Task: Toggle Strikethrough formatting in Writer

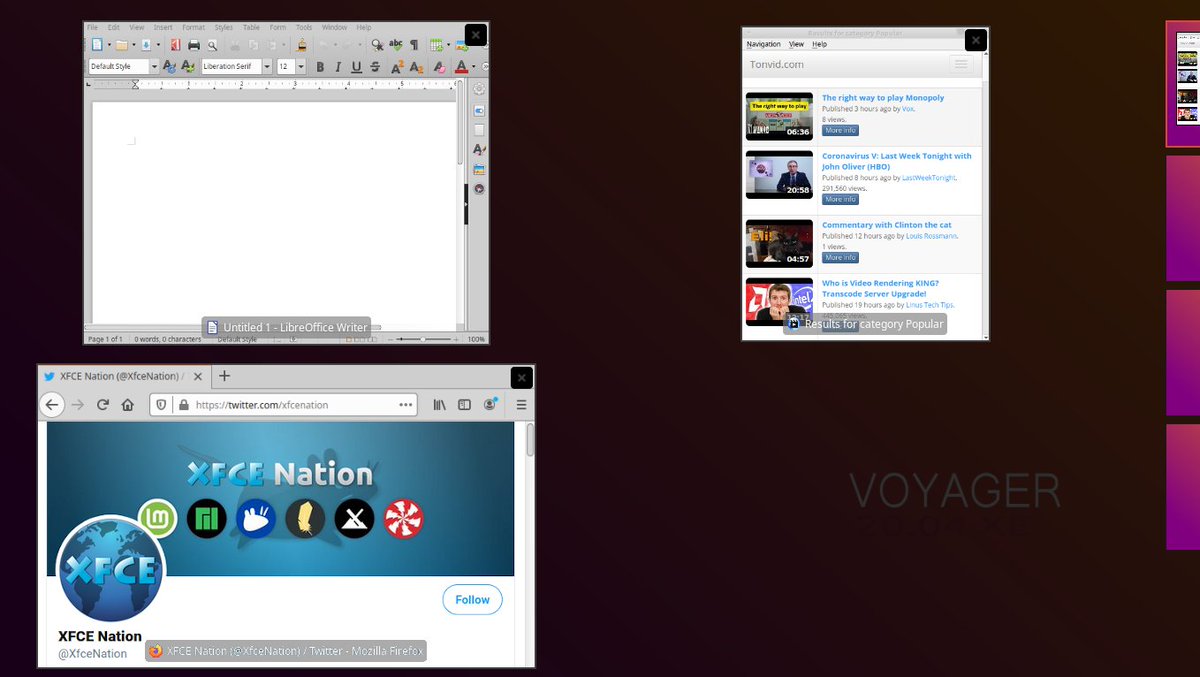Action: 375,67
